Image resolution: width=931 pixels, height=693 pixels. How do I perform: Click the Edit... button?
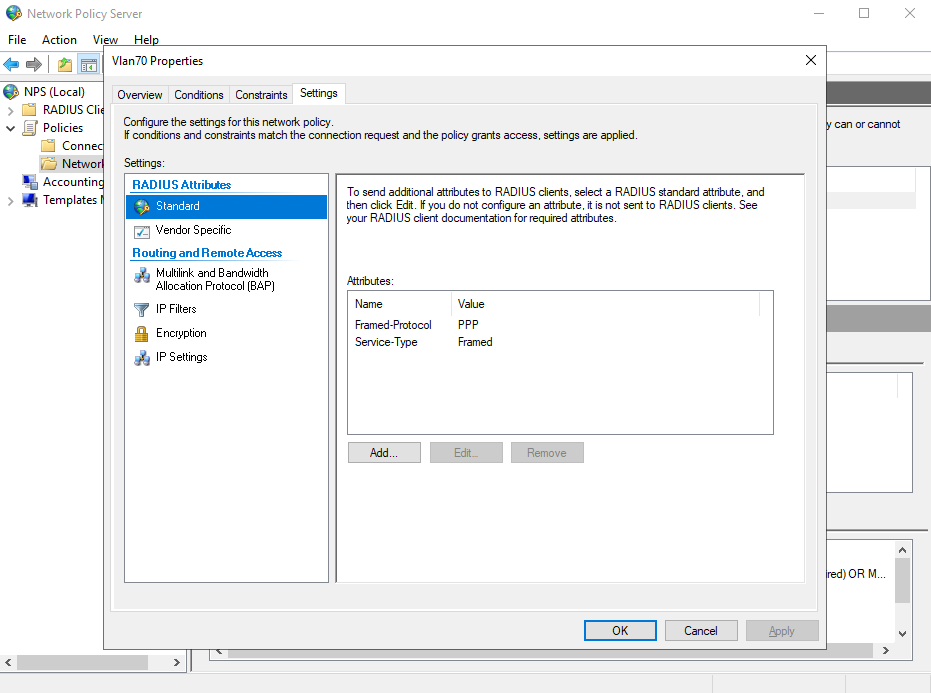(466, 452)
